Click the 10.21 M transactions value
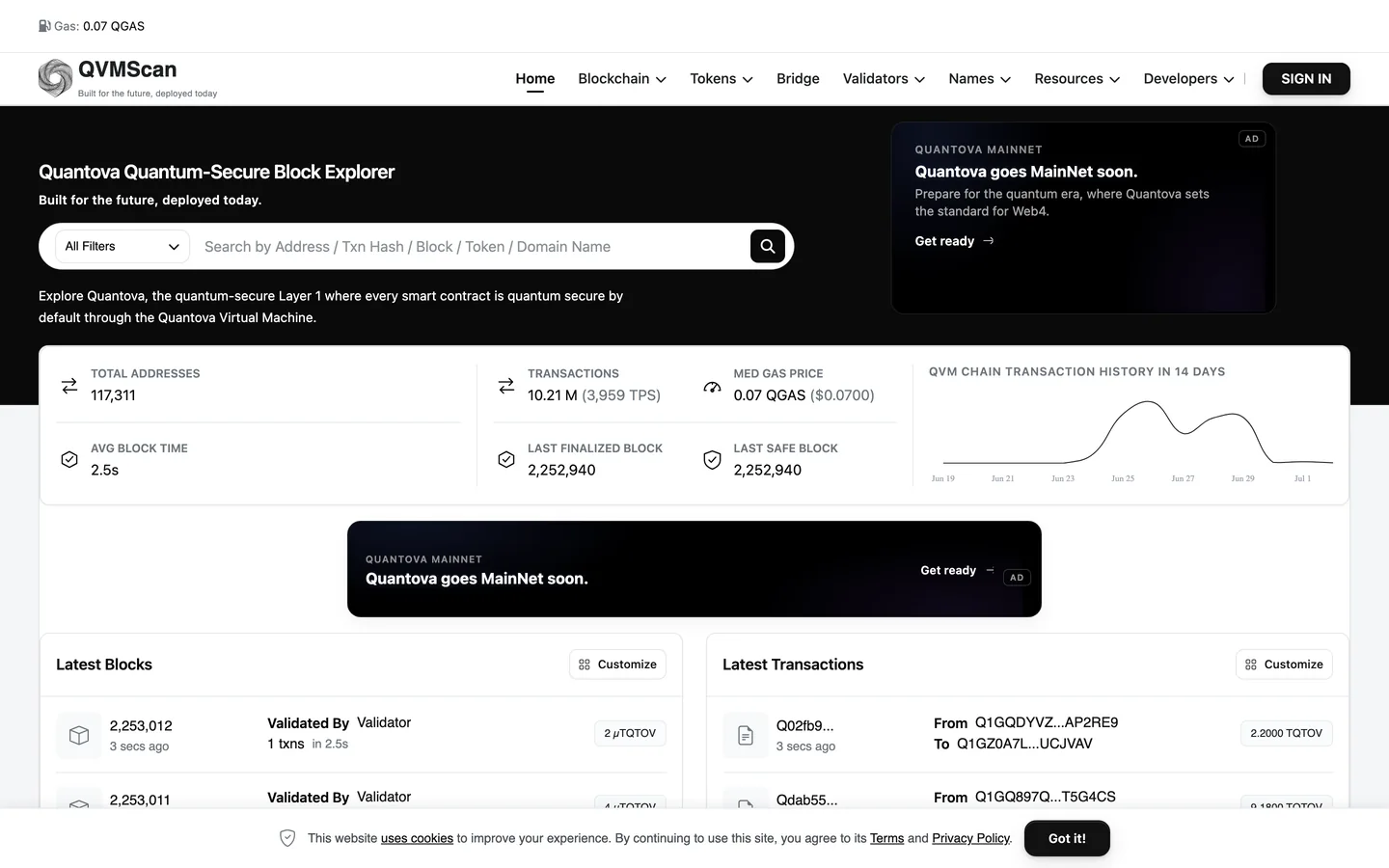Viewport: 1389px width, 868px height. [553, 395]
